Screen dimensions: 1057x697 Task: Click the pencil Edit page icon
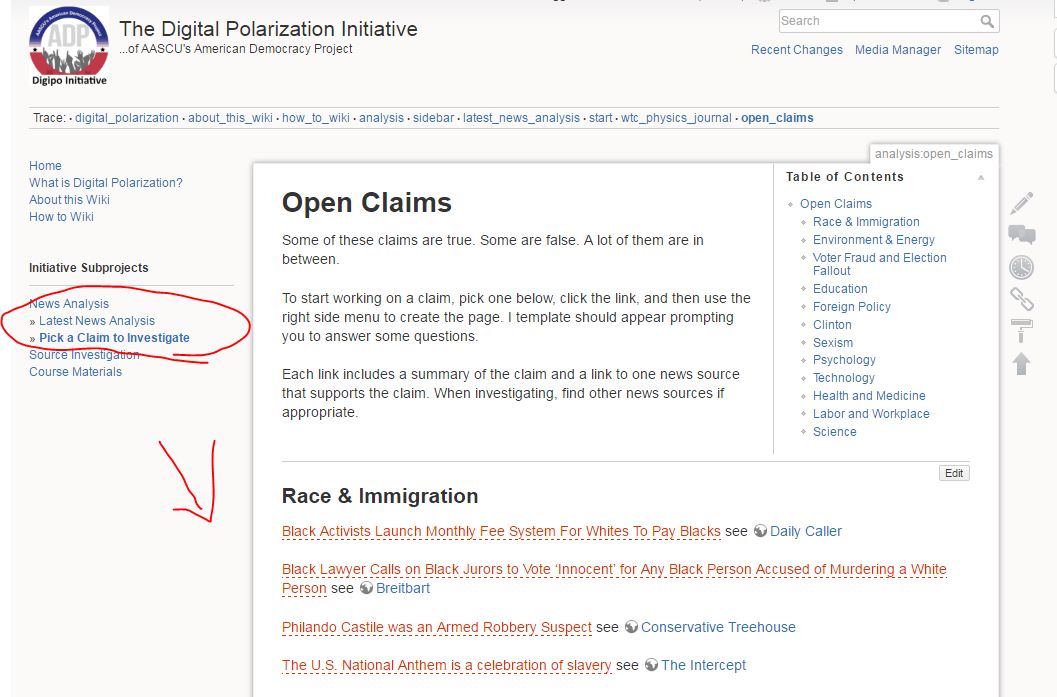(x=1021, y=203)
